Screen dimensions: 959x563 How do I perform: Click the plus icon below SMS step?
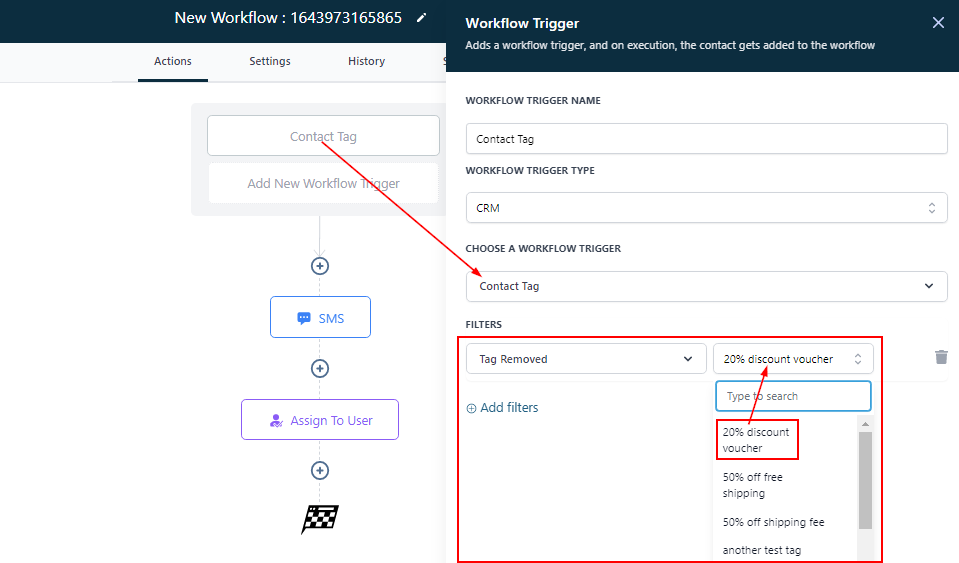pos(320,368)
